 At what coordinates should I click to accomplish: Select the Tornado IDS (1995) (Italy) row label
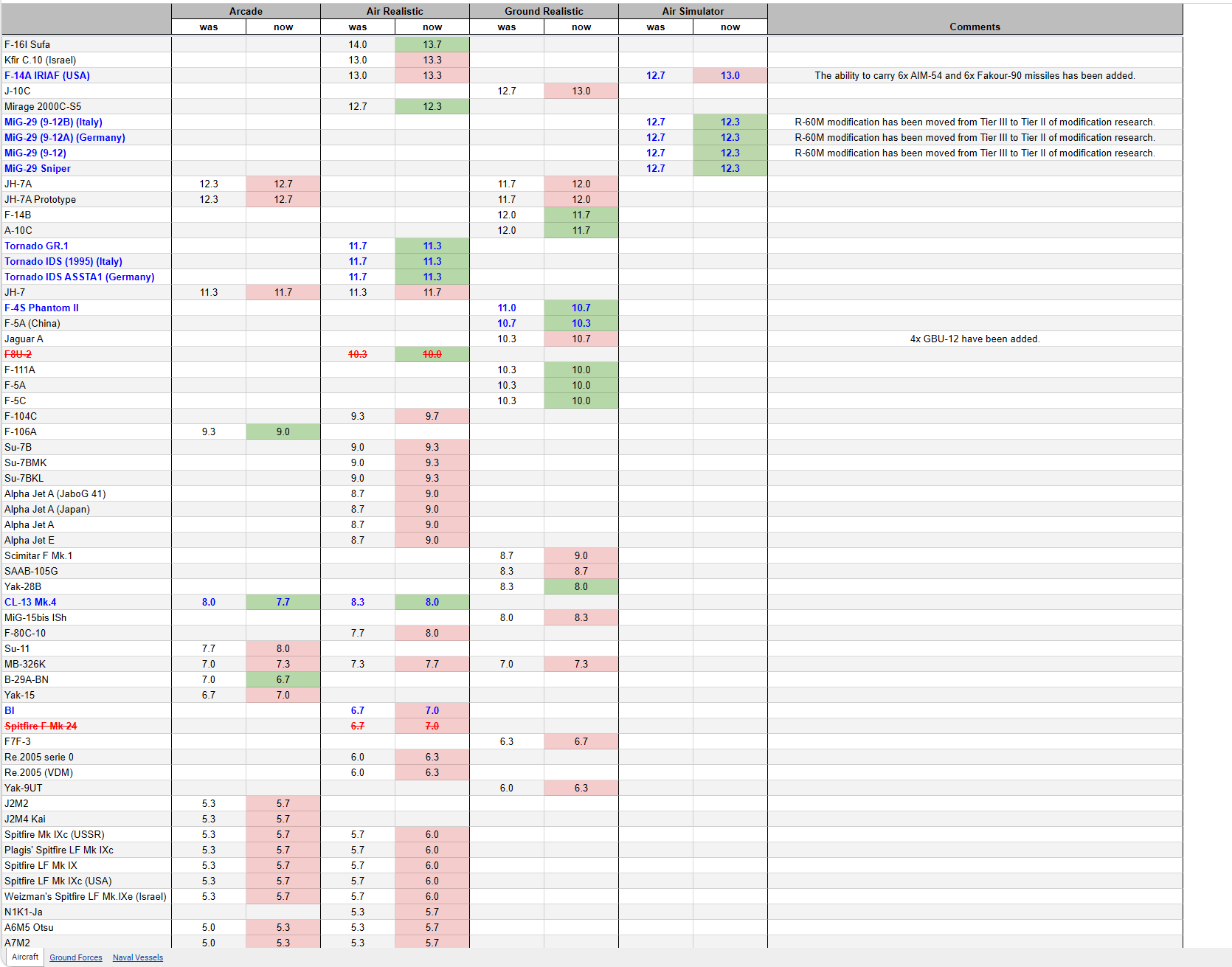coord(63,261)
